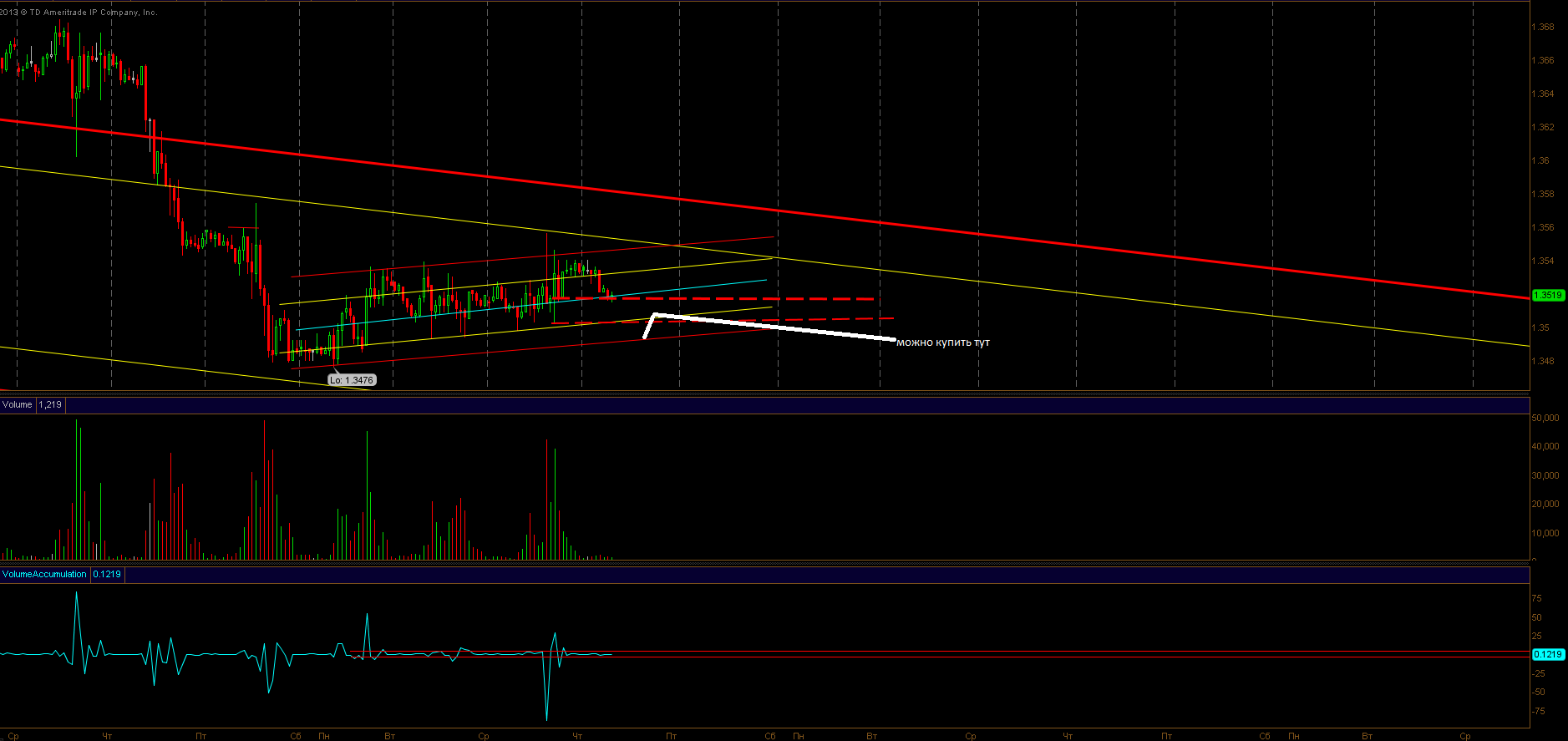This screenshot has height=741, width=1568.
Task: Click the 1.362 price axis label
Action: 1543,127
